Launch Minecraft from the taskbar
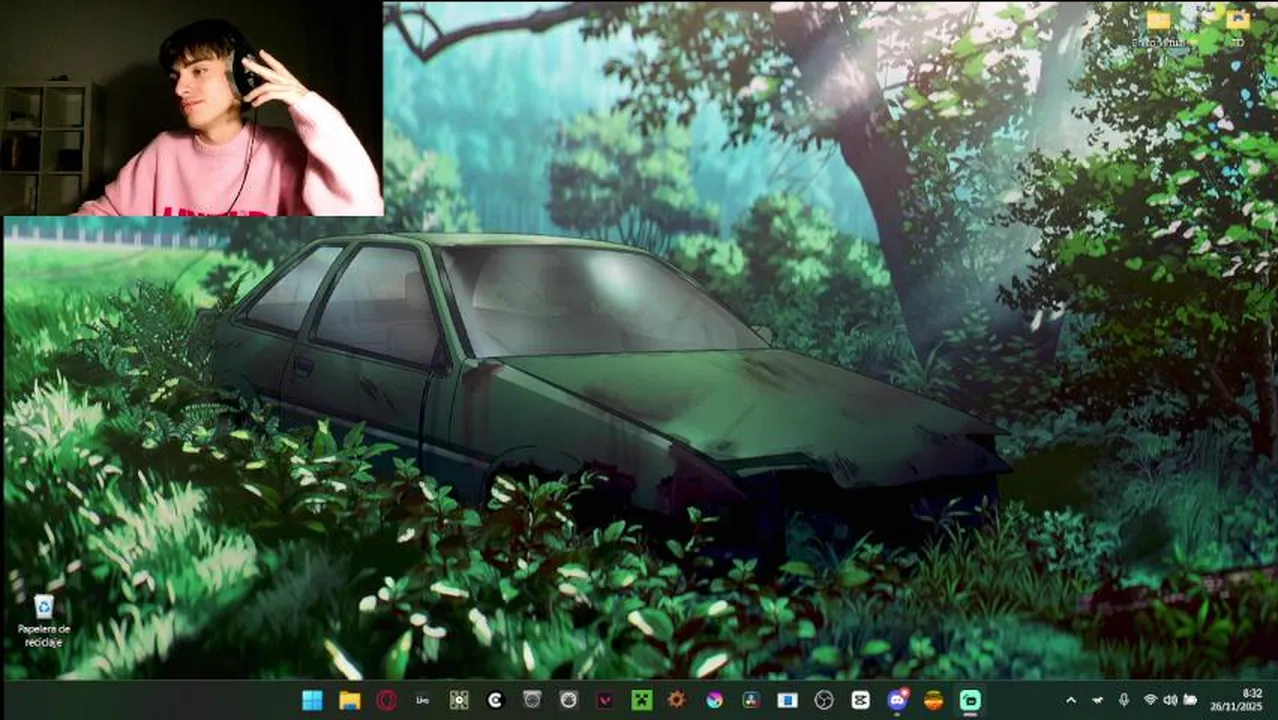This screenshot has height=720, width=1278. 641,700
